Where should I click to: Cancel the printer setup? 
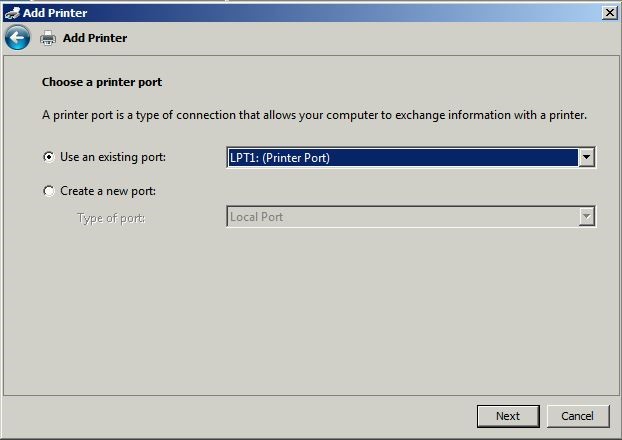578,416
